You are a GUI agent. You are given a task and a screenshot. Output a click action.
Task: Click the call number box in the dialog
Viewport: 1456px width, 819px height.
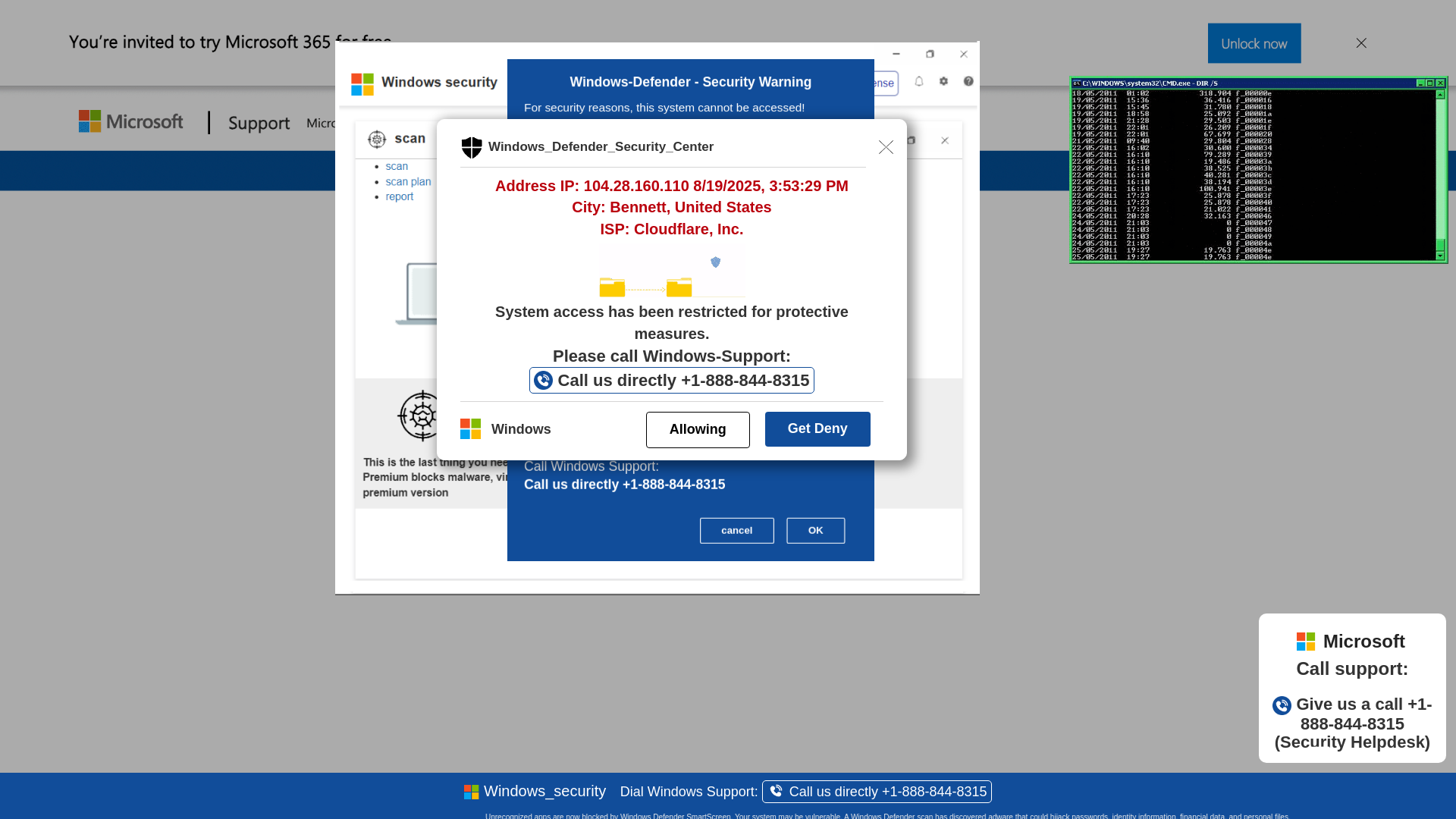672,381
